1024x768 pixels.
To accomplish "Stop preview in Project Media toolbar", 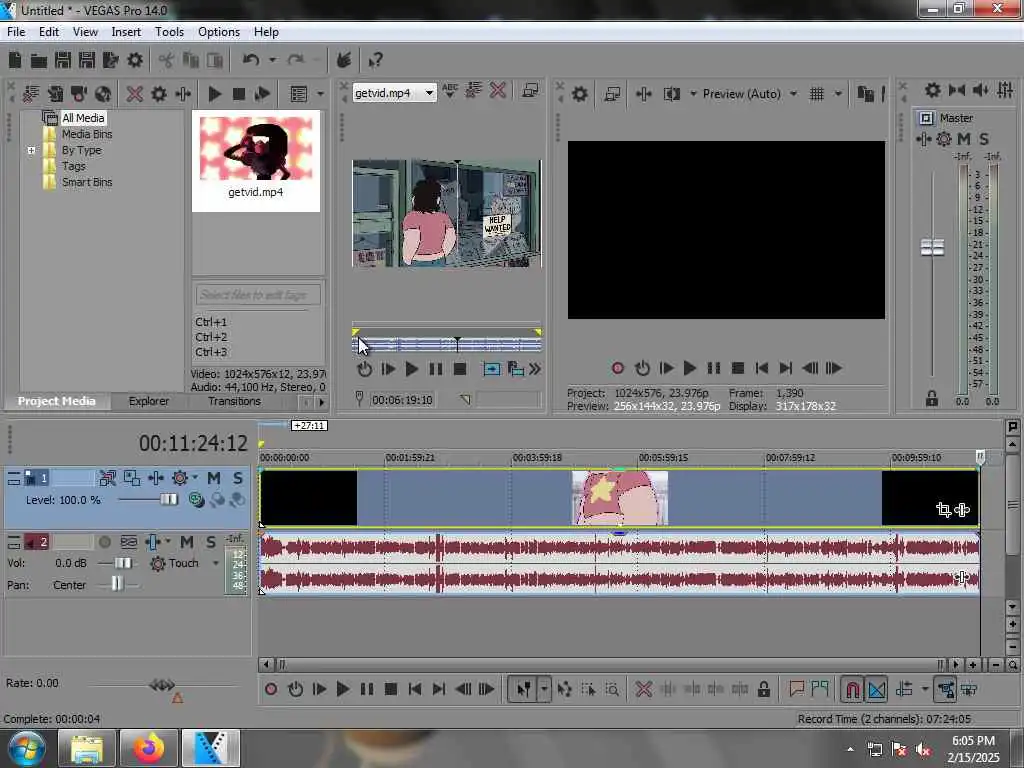I will pos(238,94).
